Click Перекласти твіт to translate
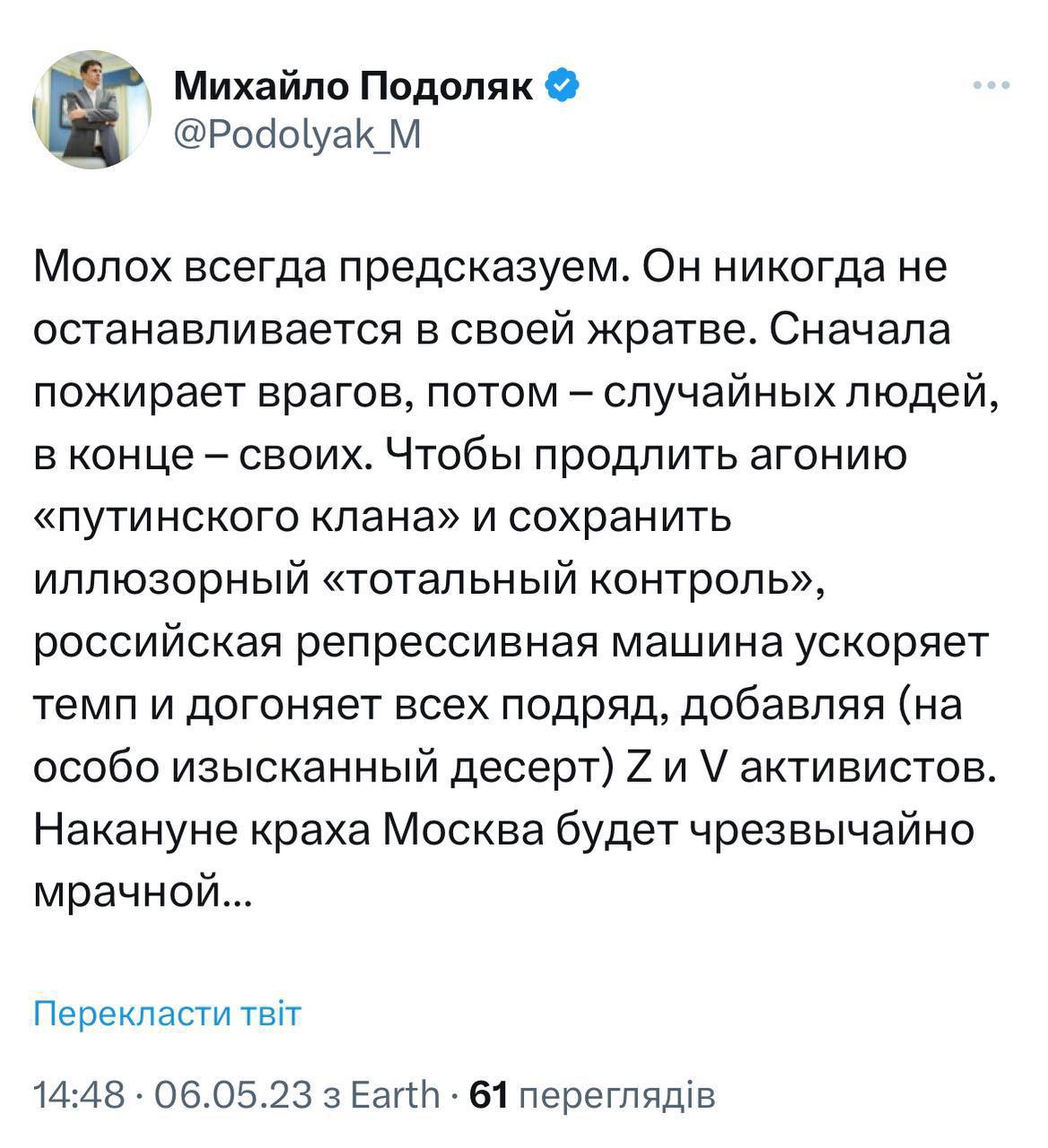 tap(167, 1014)
